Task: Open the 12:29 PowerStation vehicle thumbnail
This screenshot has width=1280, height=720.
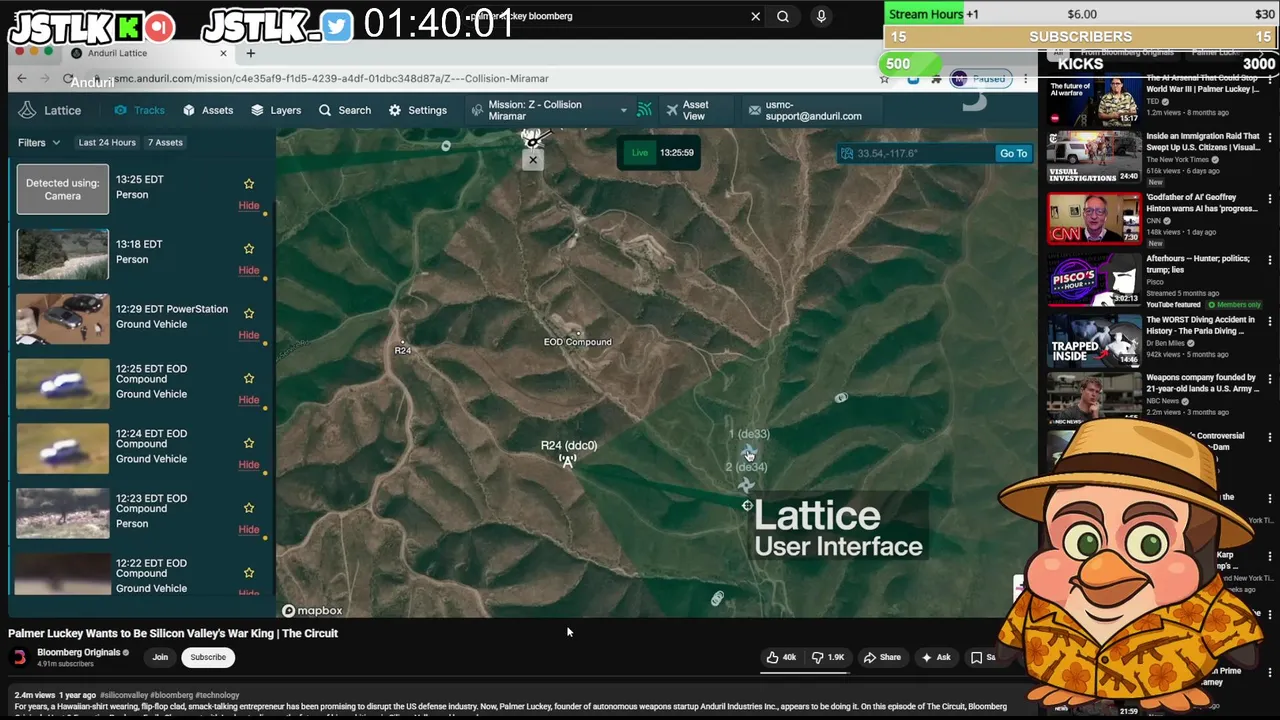Action: coord(62,318)
